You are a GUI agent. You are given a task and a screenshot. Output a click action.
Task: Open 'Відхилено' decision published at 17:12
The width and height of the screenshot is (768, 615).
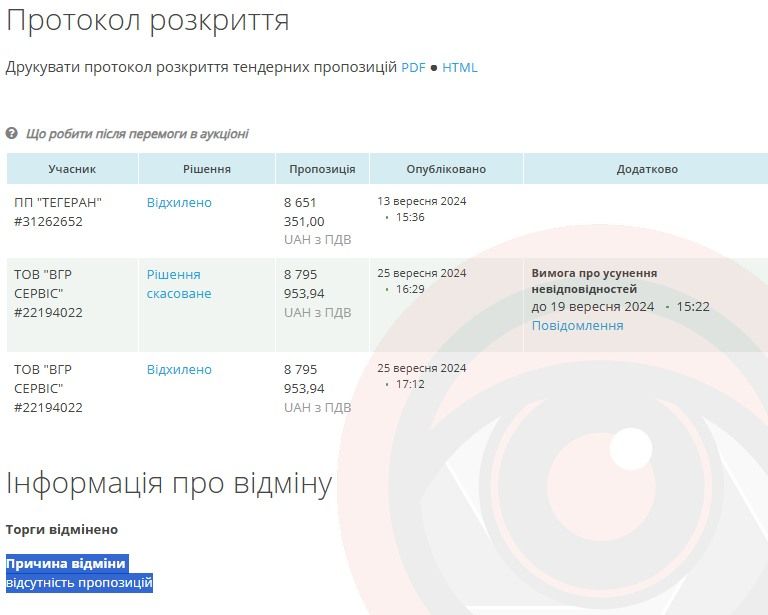click(179, 370)
